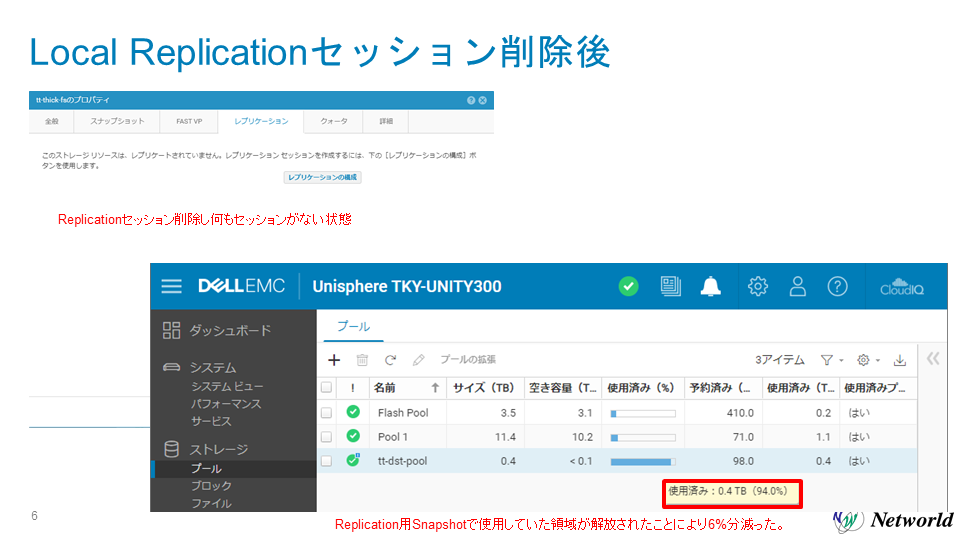
Task: Switch to the 詳細 tab
Action: 386,121
